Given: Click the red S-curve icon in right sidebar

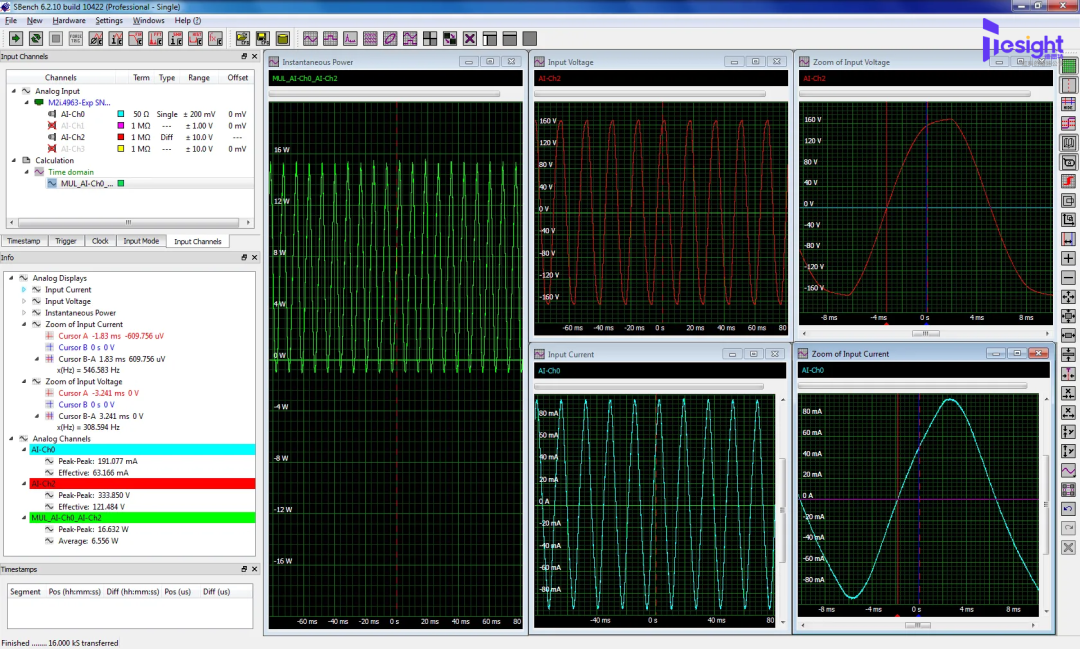Looking at the screenshot, I should pos(1068,181).
